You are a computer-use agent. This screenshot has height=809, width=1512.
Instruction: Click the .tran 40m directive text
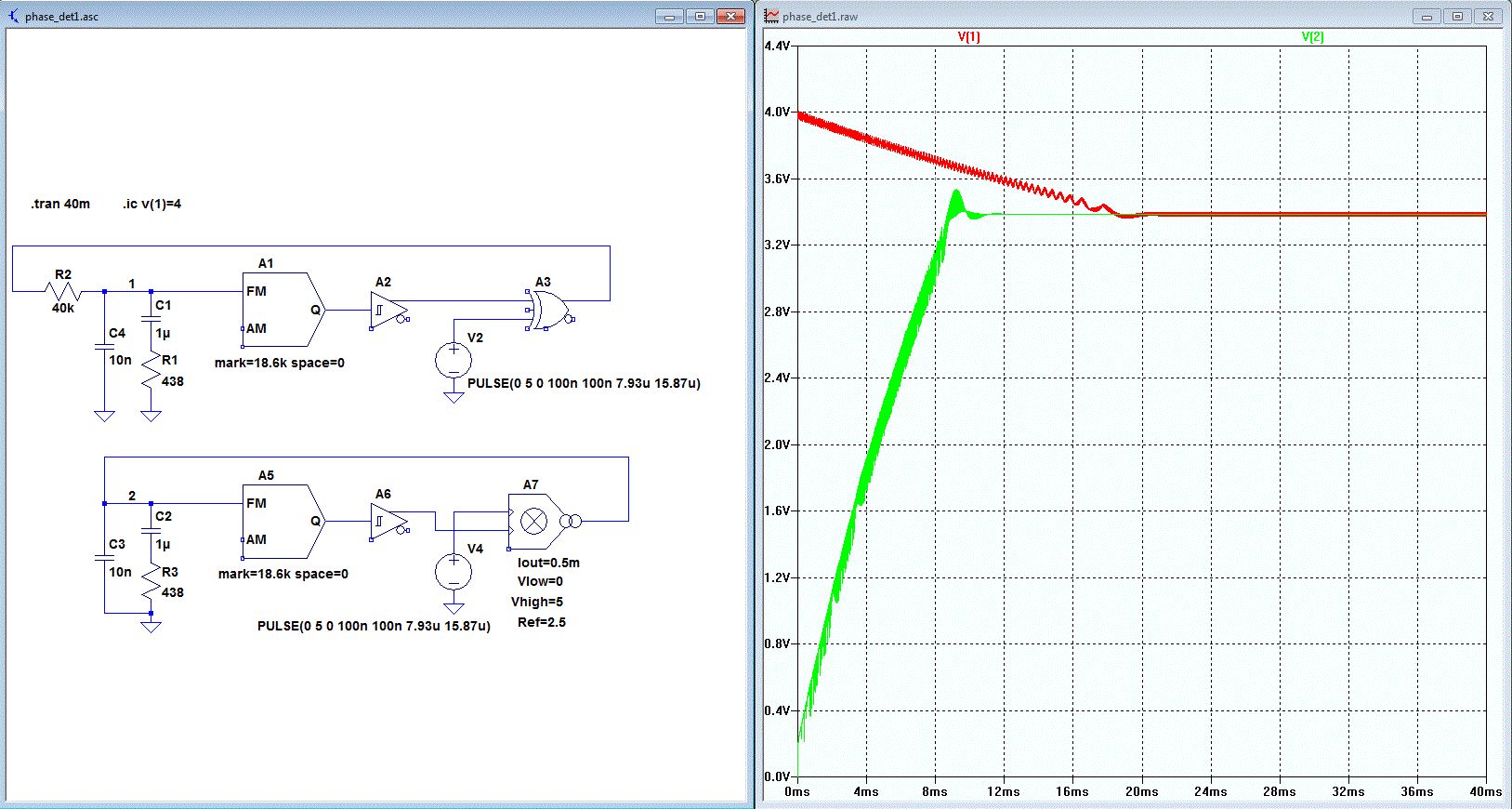[x=60, y=204]
